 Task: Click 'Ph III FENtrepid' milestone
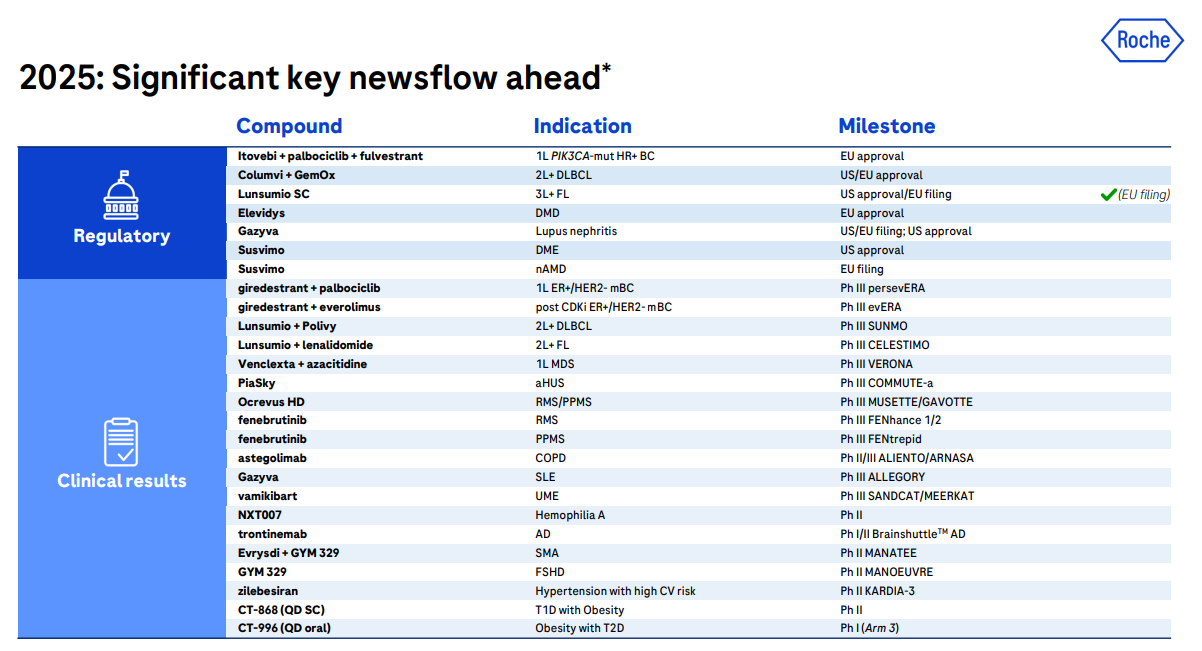point(881,439)
